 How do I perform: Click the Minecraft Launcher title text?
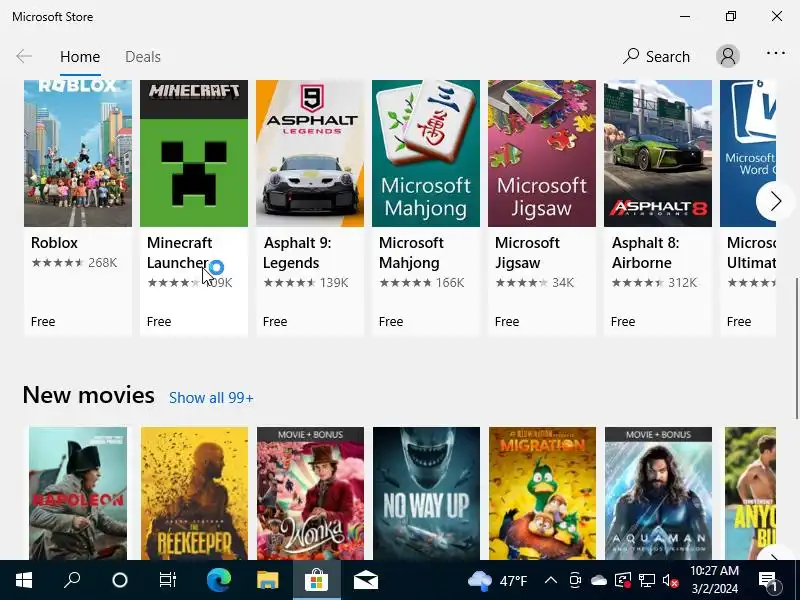pos(180,253)
